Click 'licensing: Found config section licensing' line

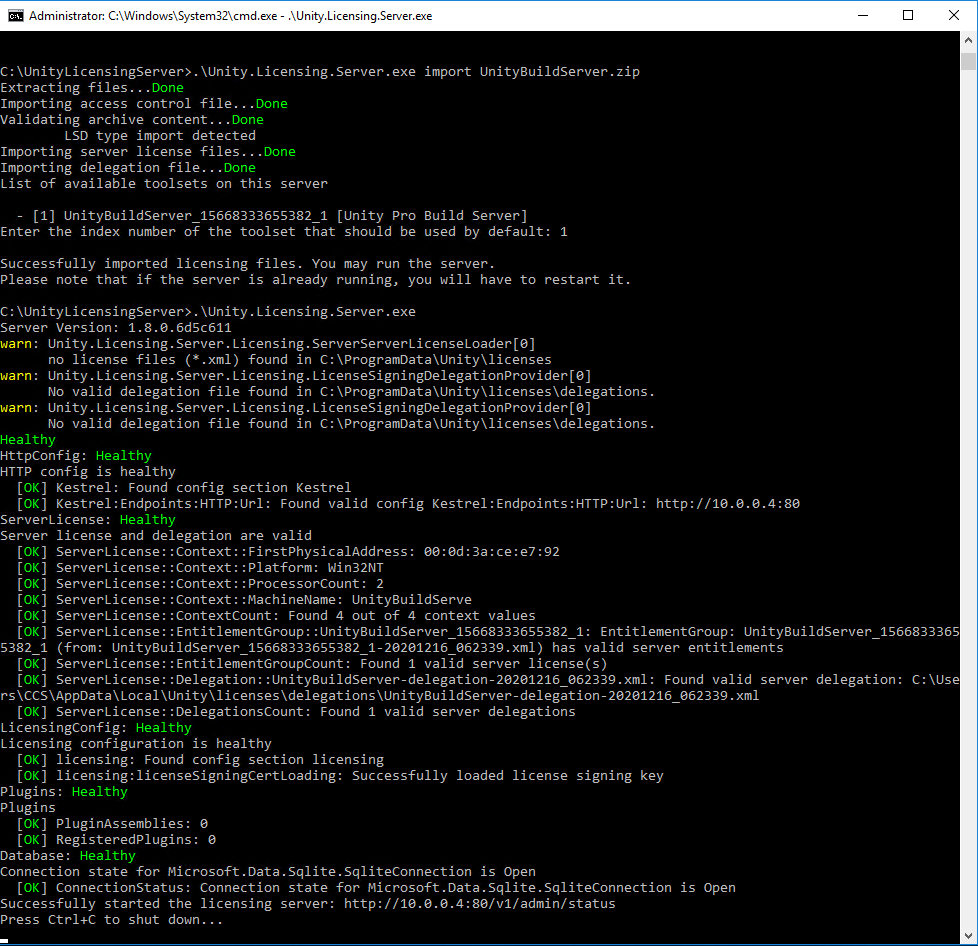pos(200,760)
